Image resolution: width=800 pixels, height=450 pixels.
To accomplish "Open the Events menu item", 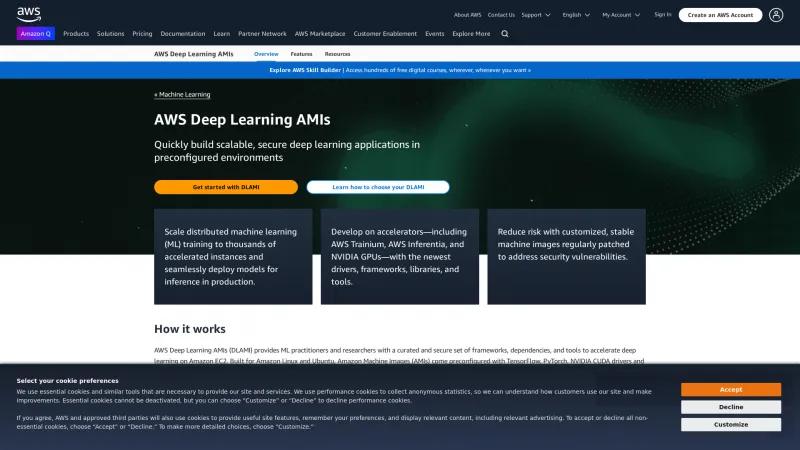I will [435, 34].
